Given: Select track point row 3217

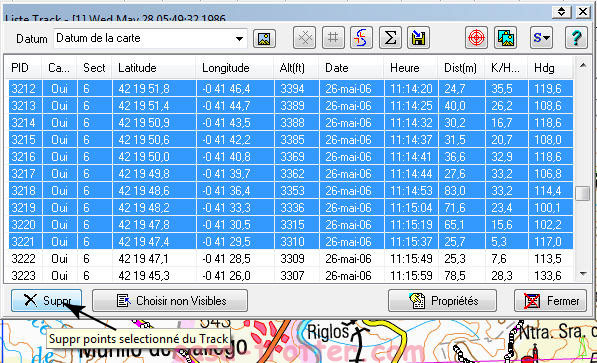Looking at the screenshot, I should (x=291, y=174).
